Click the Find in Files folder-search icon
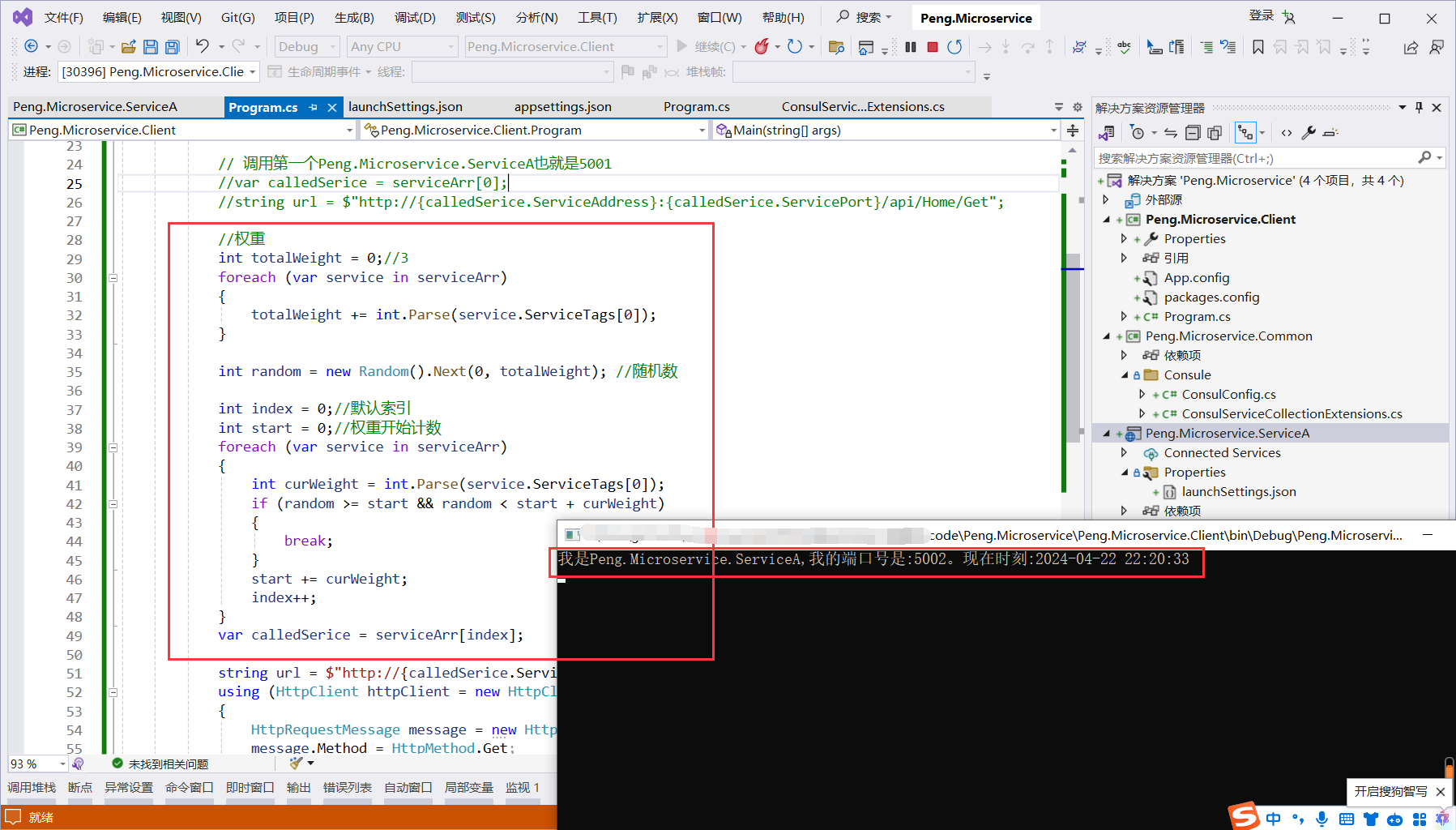Image resolution: width=1456 pixels, height=830 pixels. pyautogui.click(x=837, y=47)
